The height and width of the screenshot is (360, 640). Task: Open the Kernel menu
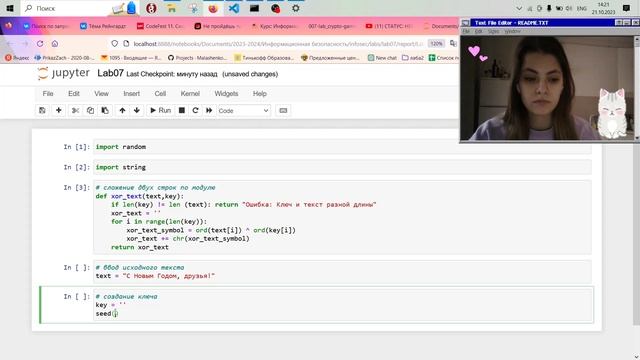(x=190, y=94)
